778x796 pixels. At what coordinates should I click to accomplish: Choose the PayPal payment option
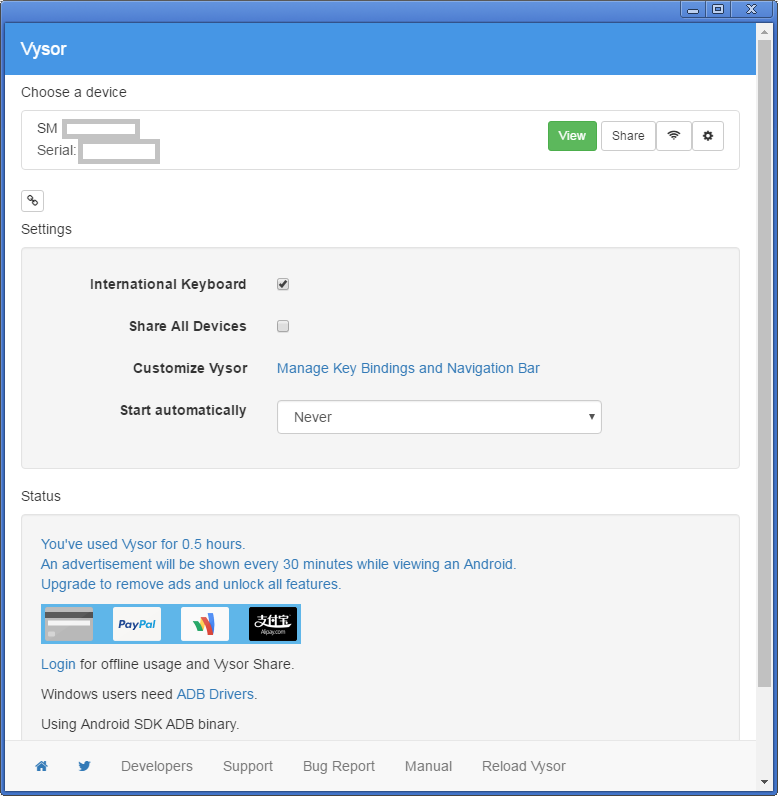[x=137, y=624]
